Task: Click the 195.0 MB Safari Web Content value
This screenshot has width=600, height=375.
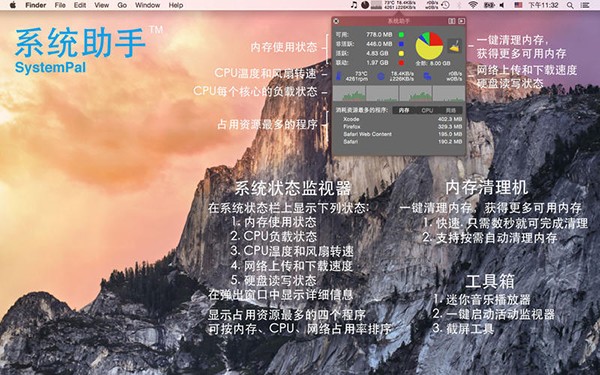Action: [x=450, y=134]
